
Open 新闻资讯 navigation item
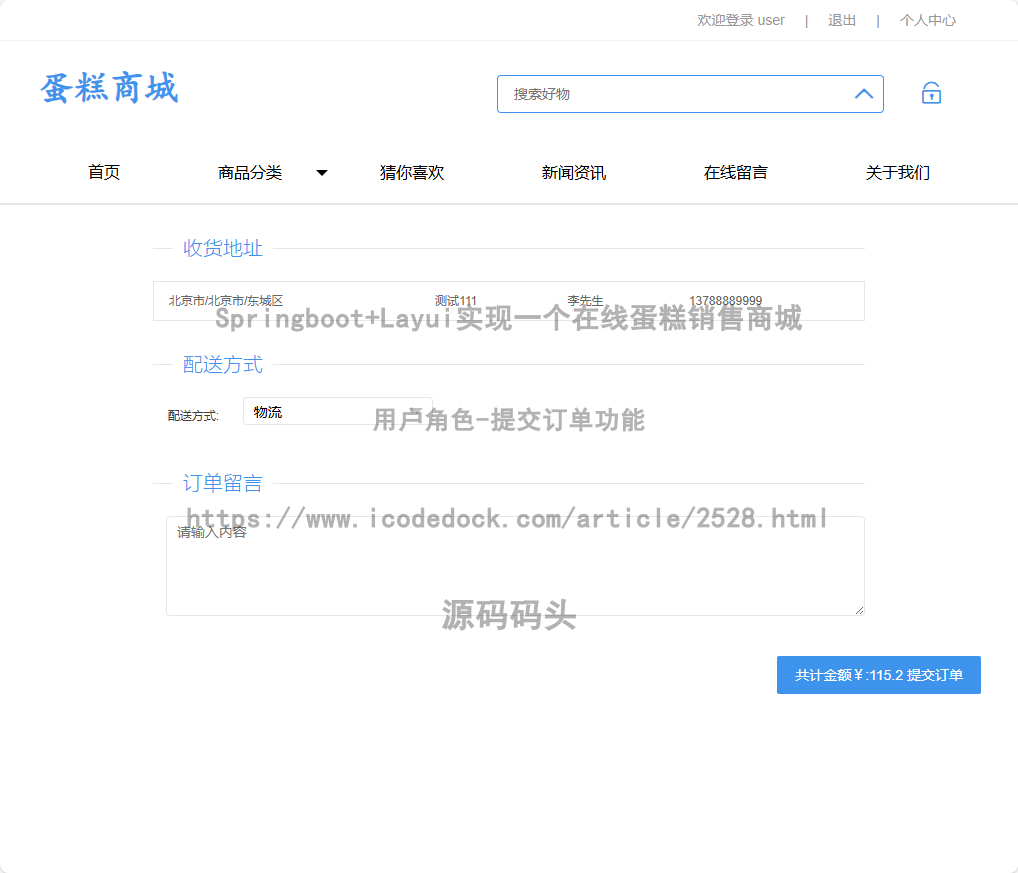(574, 173)
